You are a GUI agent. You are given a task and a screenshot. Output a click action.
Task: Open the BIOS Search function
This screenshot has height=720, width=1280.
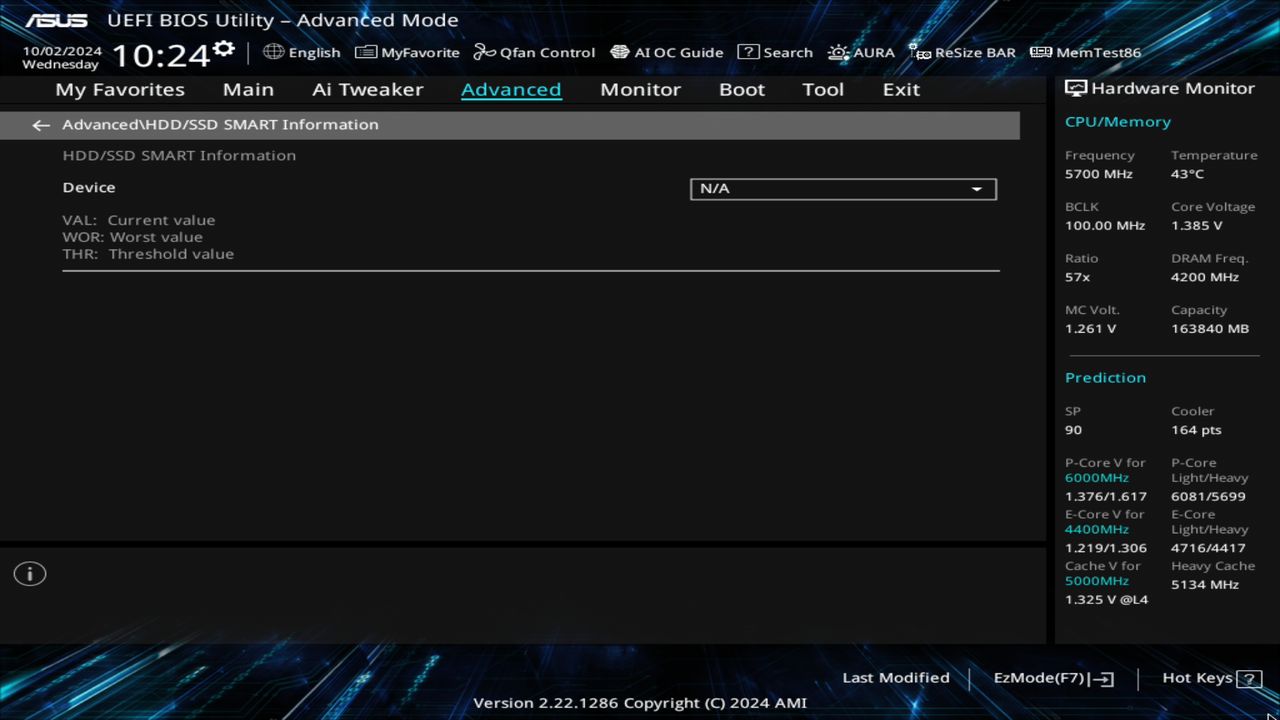pos(775,52)
